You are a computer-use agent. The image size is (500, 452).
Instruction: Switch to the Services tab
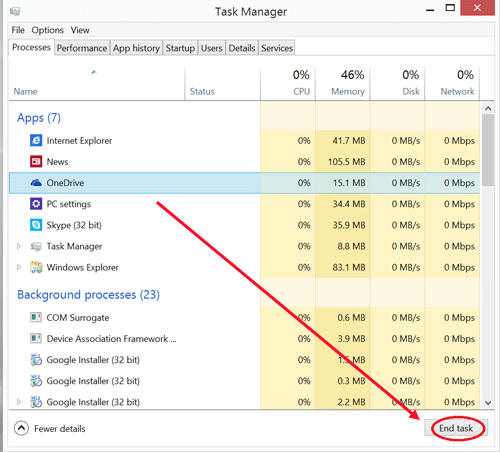277,48
